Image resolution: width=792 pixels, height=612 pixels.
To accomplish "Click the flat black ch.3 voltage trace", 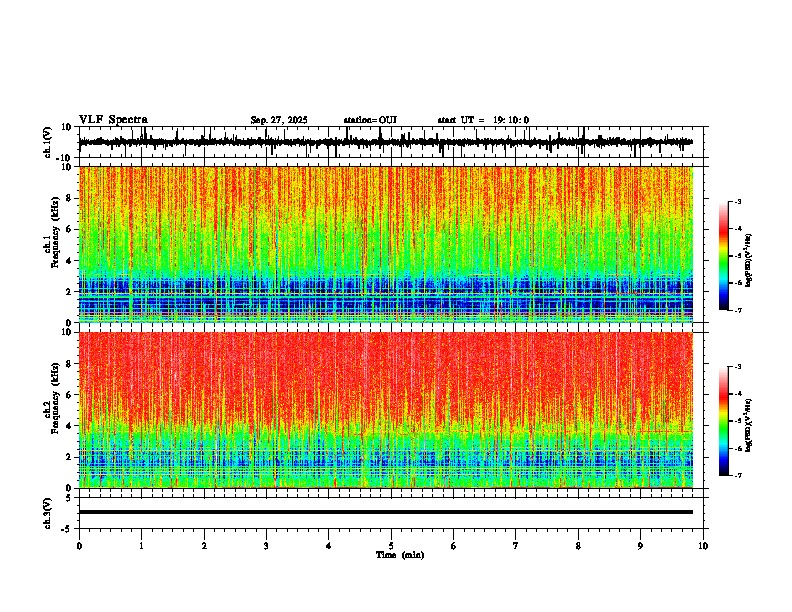I will point(385,512).
